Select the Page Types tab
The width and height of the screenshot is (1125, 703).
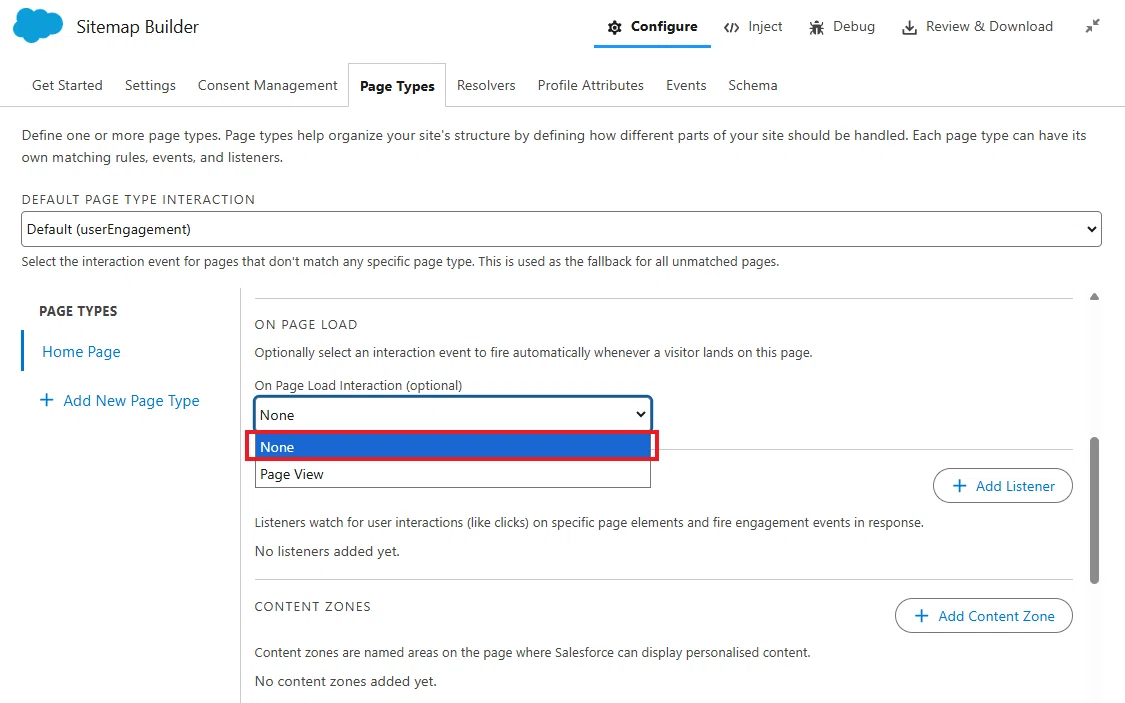coord(397,86)
